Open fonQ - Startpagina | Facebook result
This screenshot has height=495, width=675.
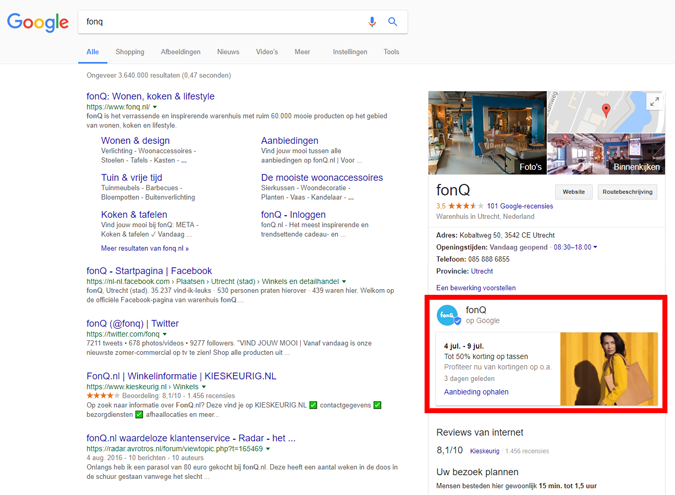tap(149, 271)
